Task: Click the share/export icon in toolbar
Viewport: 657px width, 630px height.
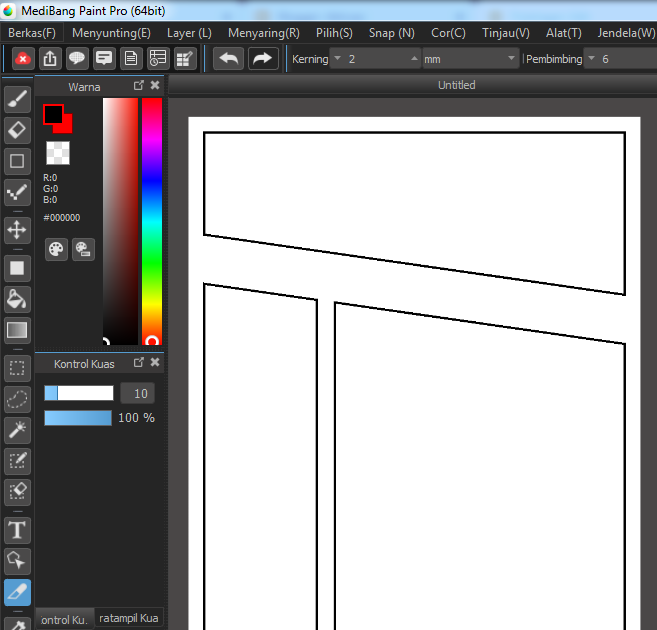Action: click(x=50, y=59)
